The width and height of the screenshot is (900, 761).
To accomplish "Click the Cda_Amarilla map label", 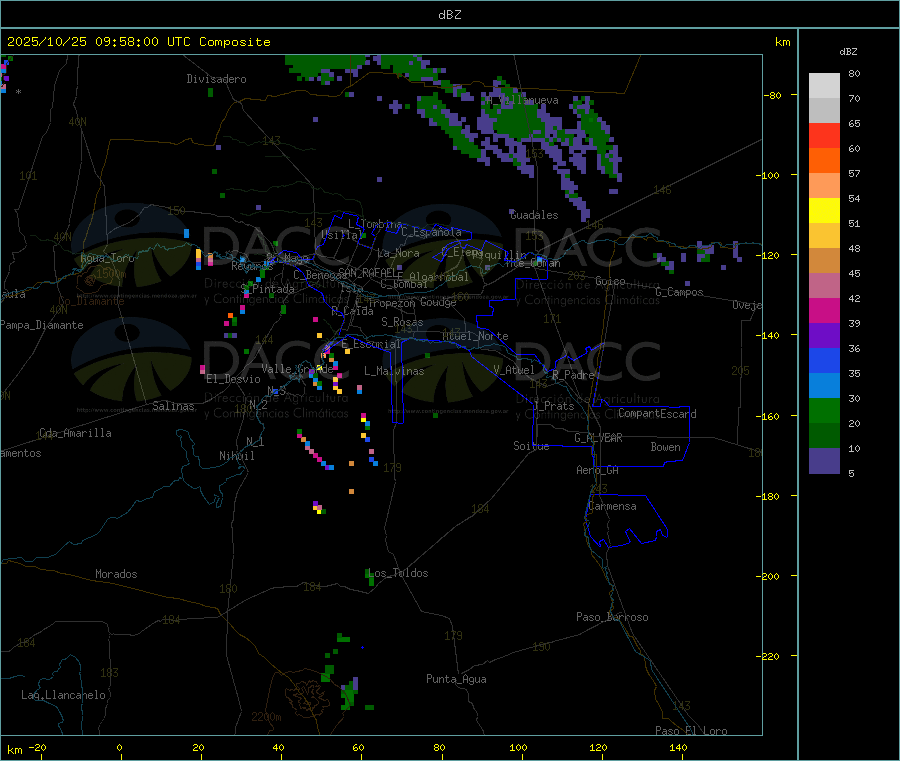I will pyautogui.click(x=75, y=433).
